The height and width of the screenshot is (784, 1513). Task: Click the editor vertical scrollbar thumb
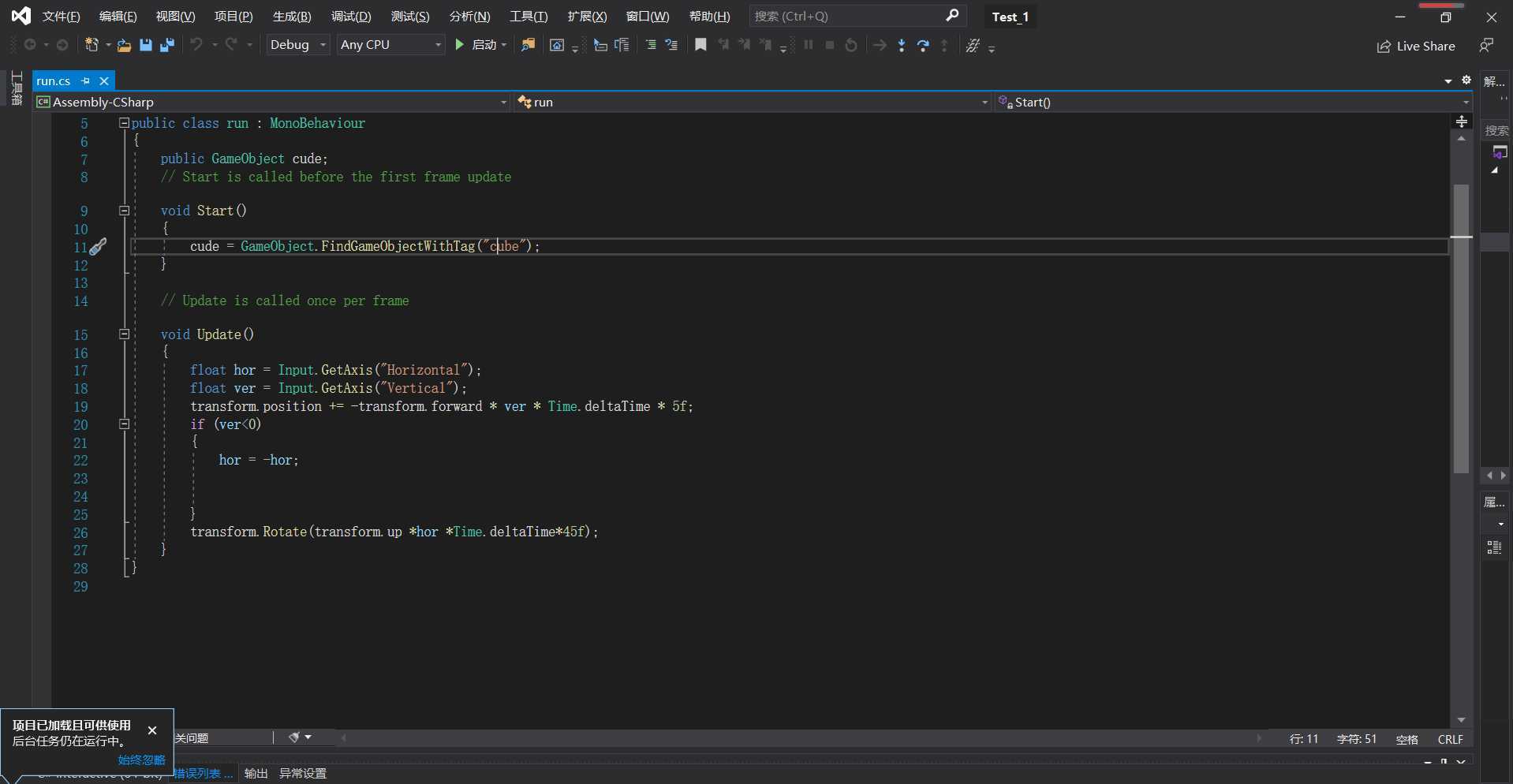[x=1461, y=328]
